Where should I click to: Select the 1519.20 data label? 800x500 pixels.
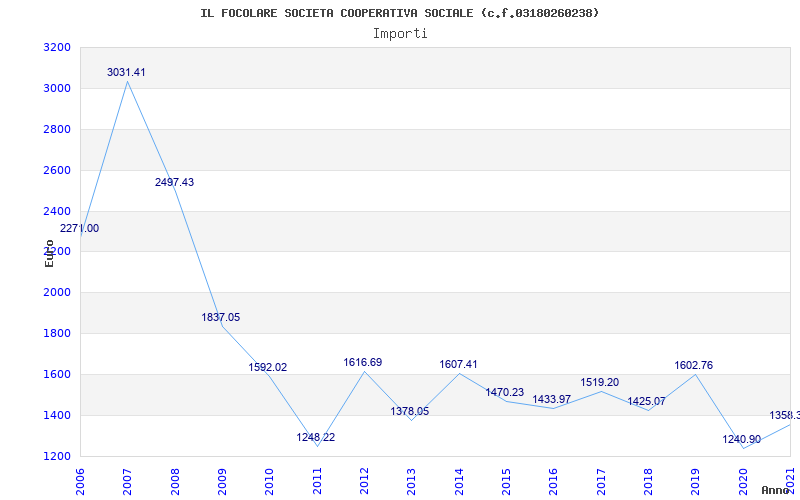(599, 382)
